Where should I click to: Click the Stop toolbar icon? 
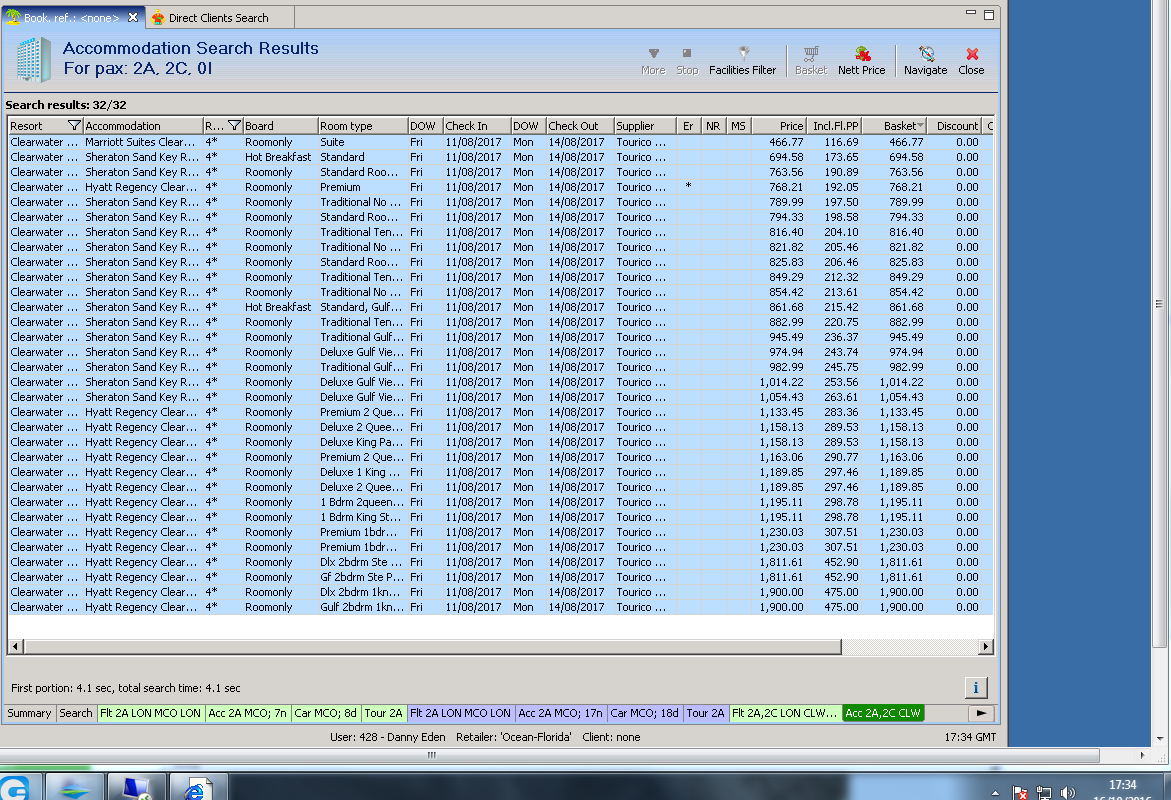(x=687, y=61)
